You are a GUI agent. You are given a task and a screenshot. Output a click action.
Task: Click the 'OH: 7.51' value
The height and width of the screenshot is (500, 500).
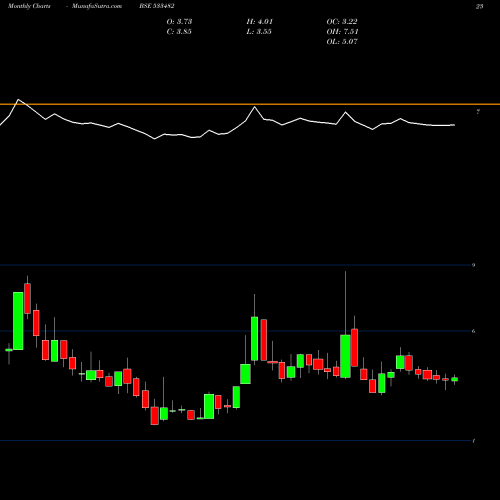coord(342,32)
